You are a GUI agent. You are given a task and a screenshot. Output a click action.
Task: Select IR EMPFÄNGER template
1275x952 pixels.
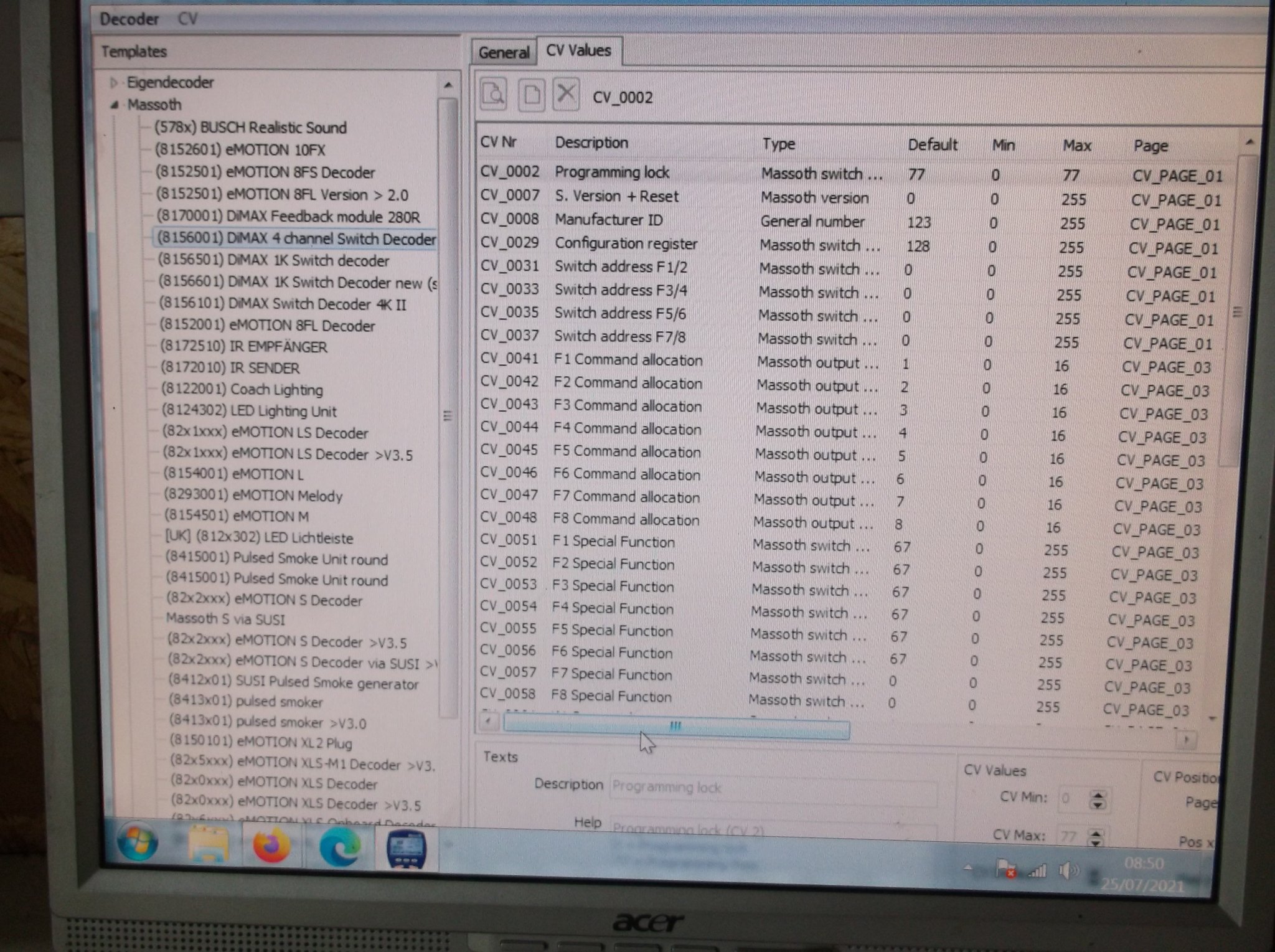[243, 346]
